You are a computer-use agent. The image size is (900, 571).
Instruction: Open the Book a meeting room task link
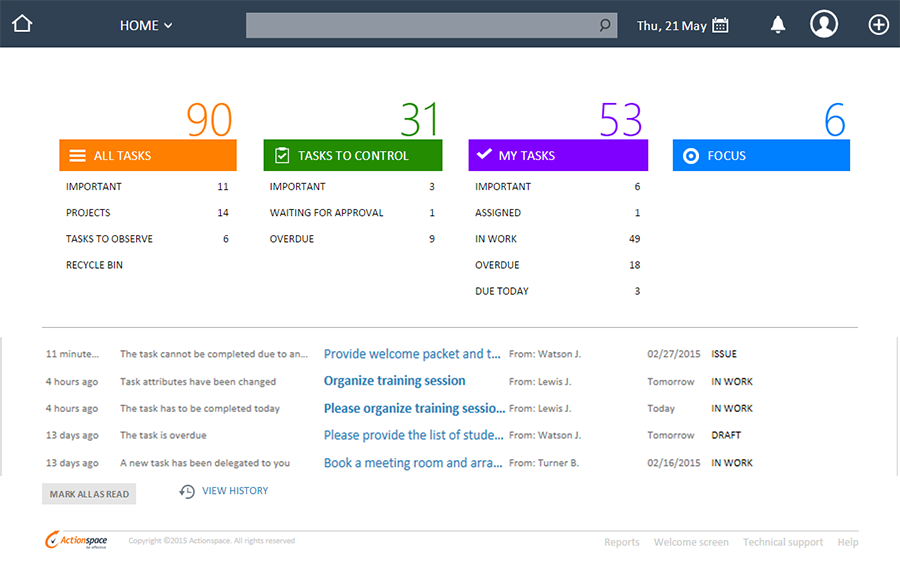click(x=413, y=463)
